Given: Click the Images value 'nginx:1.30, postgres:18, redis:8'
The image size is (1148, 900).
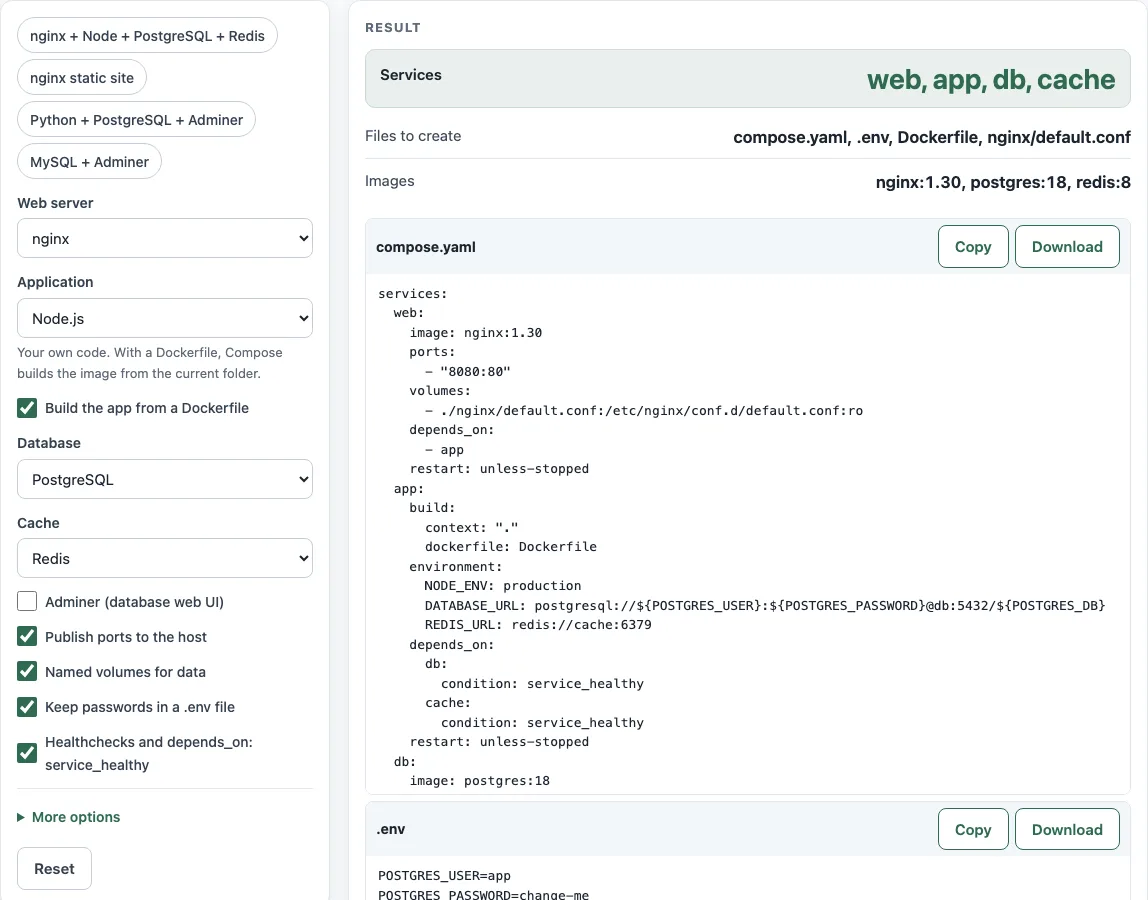Looking at the screenshot, I should coord(1003,182).
